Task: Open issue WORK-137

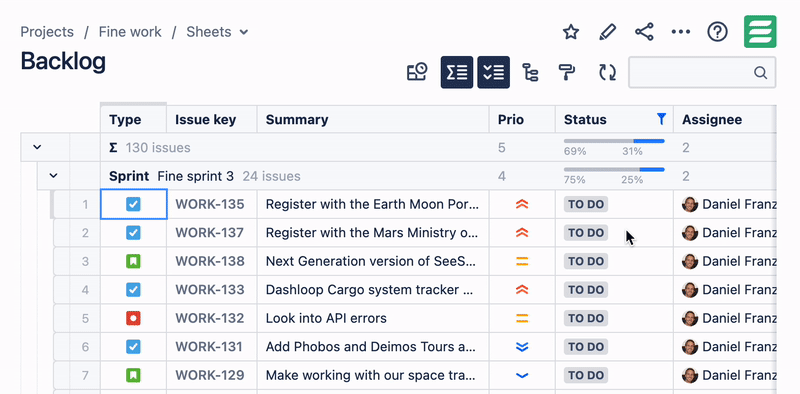Action: pyautogui.click(x=210, y=233)
